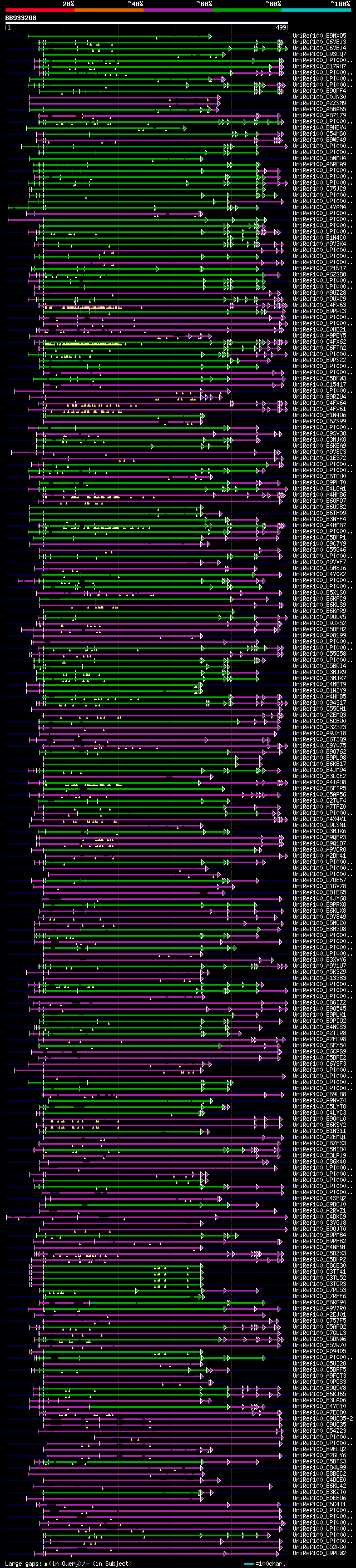This screenshot has height=1568, width=356.
Task: Open hit UniRef100_Q6ZS99
Action: [x=319, y=421]
